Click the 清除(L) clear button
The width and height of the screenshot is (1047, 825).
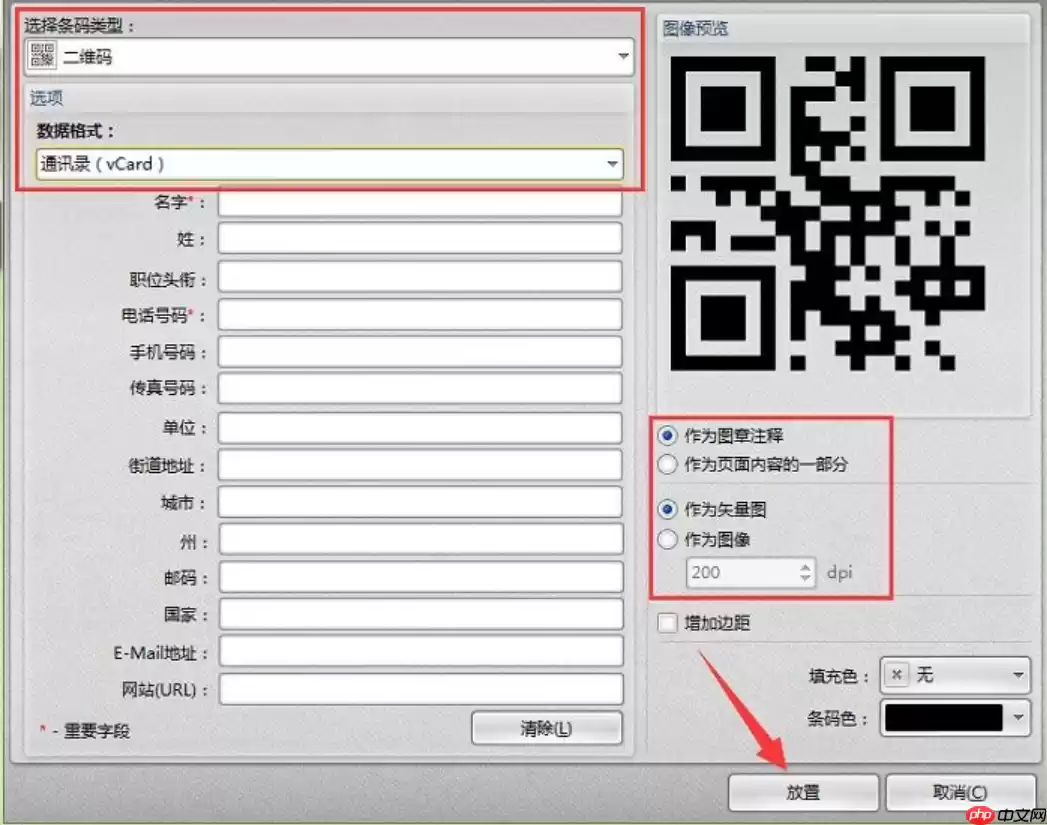[x=546, y=728]
